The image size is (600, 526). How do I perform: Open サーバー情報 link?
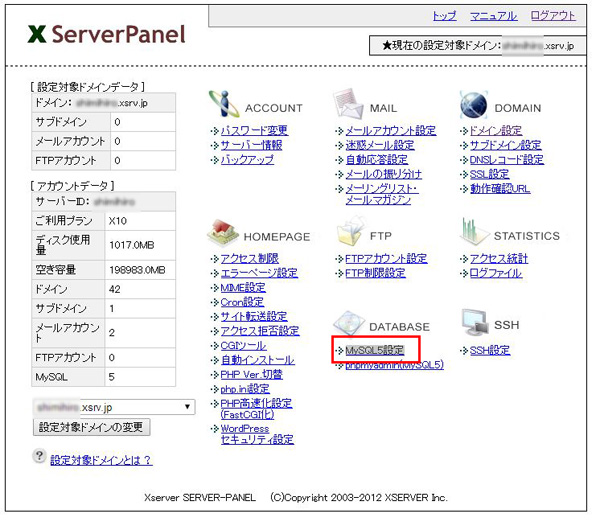coord(251,145)
